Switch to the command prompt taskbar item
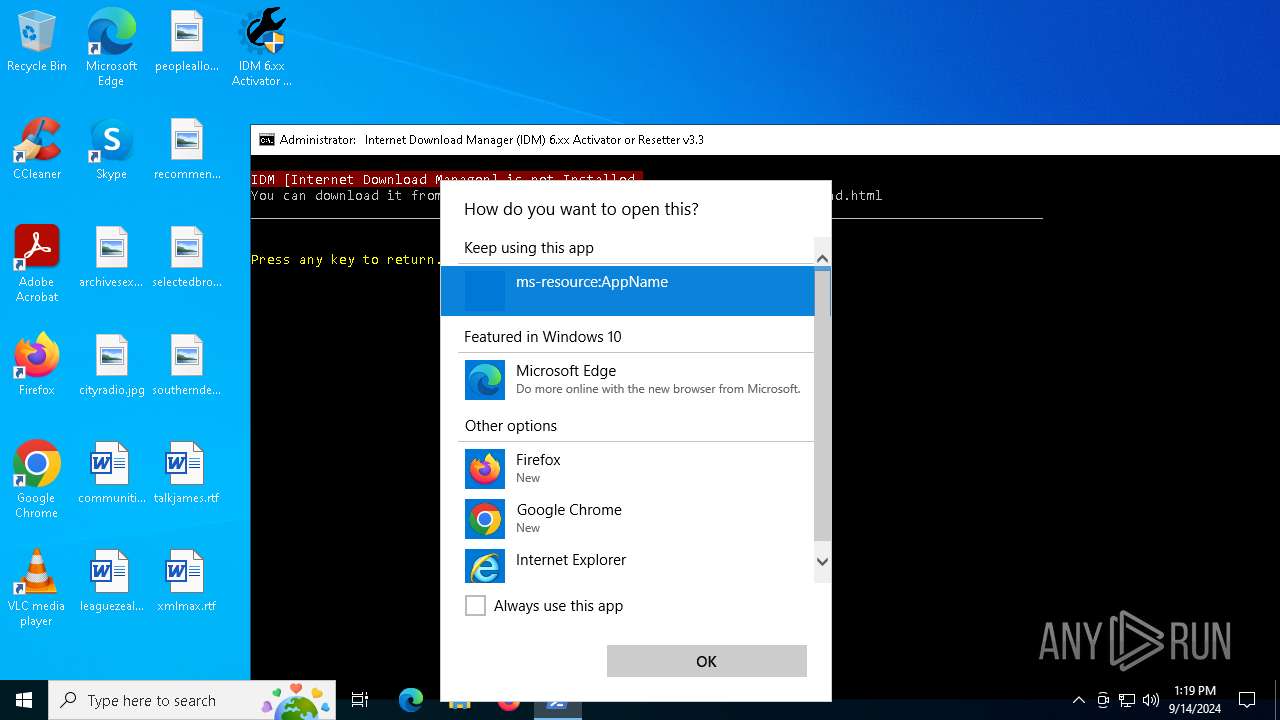The image size is (1280, 720). point(557,700)
